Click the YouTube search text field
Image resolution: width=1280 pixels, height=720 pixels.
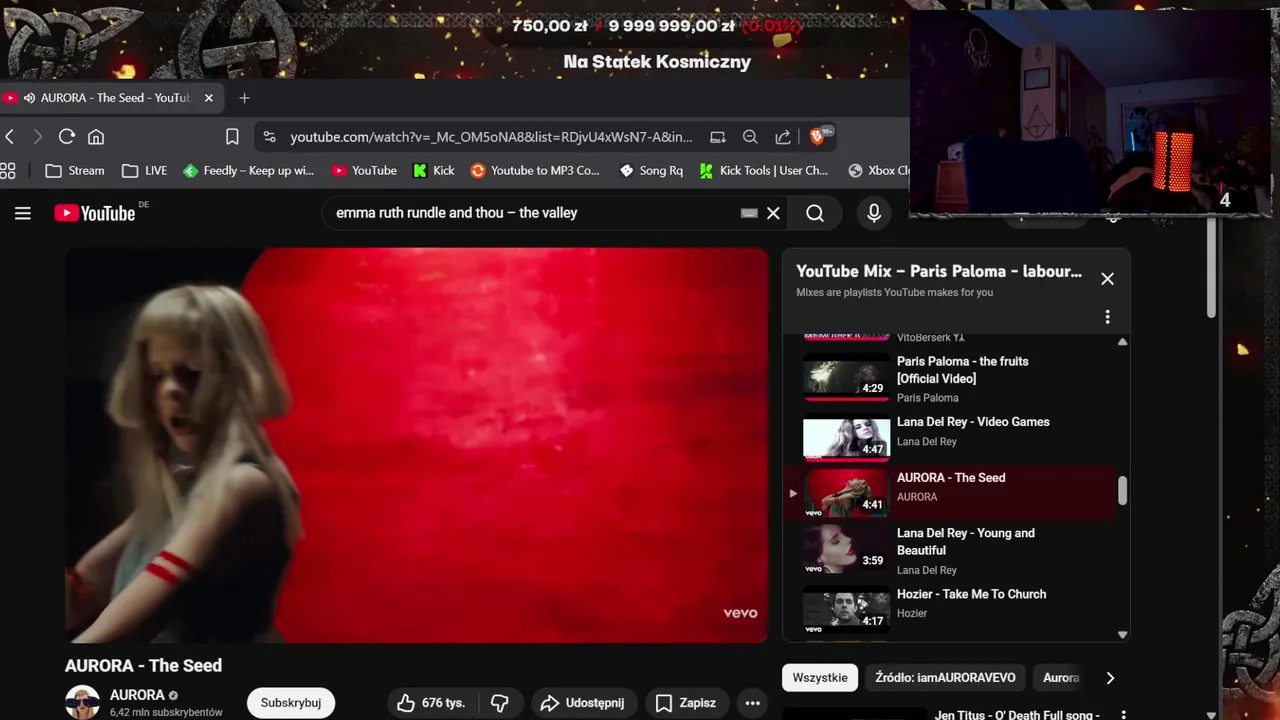535,213
